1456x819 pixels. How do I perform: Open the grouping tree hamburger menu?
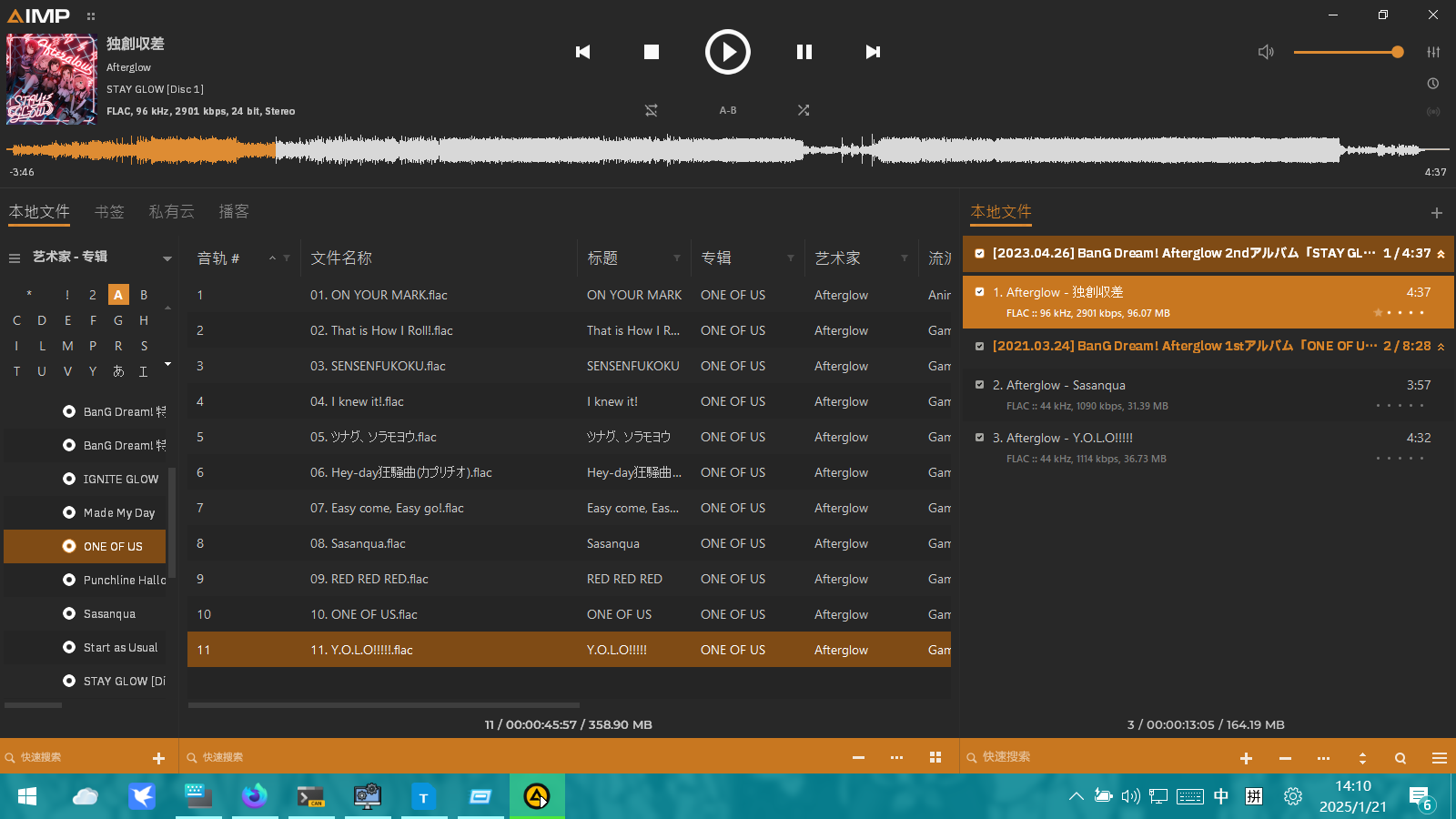click(15, 258)
